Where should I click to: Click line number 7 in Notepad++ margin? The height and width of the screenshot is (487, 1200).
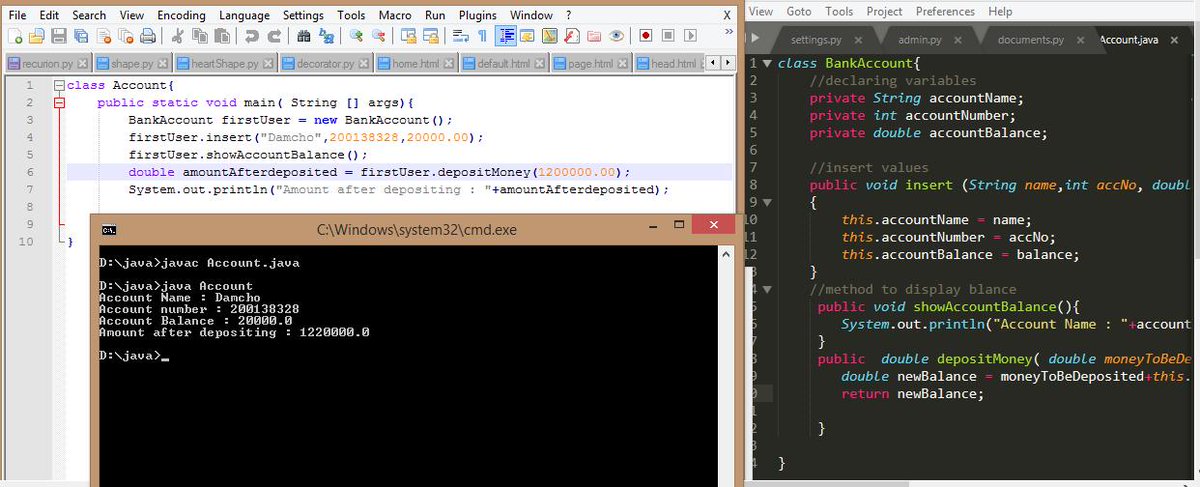30,189
